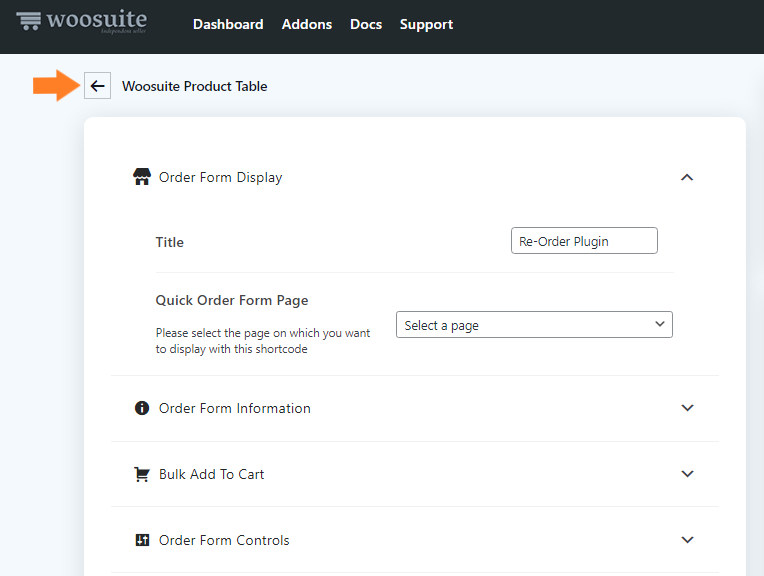
Task: Click the Order Form Display store icon
Action: click(x=142, y=177)
